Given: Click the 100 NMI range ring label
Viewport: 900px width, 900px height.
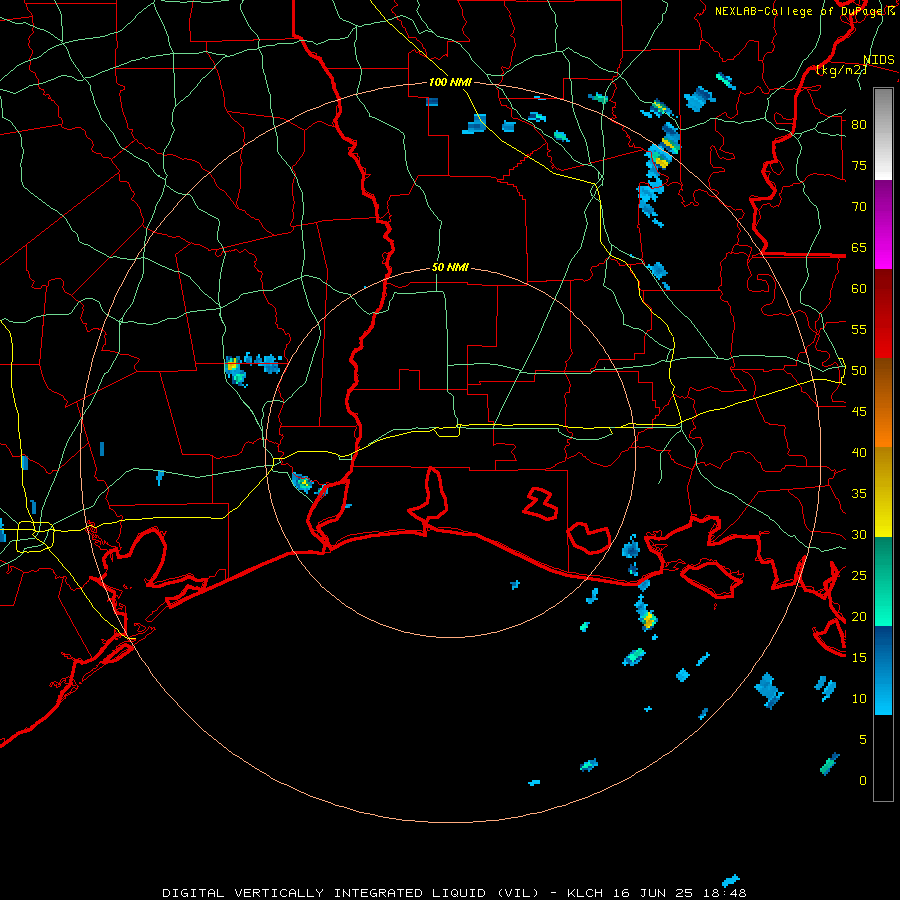Looking at the screenshot, I should click(450, 82).
